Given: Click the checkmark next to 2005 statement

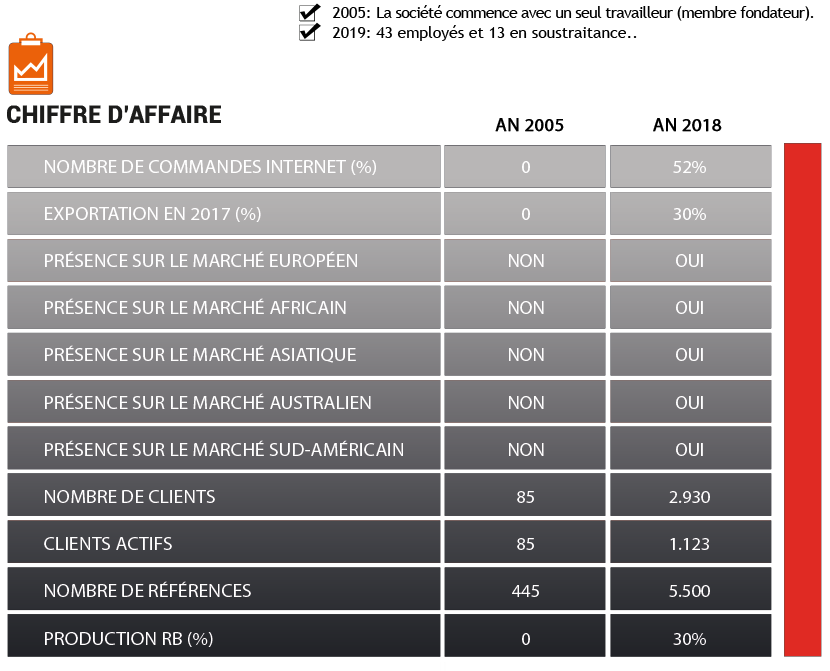Looking at the screenshot, I should (309, 12).
